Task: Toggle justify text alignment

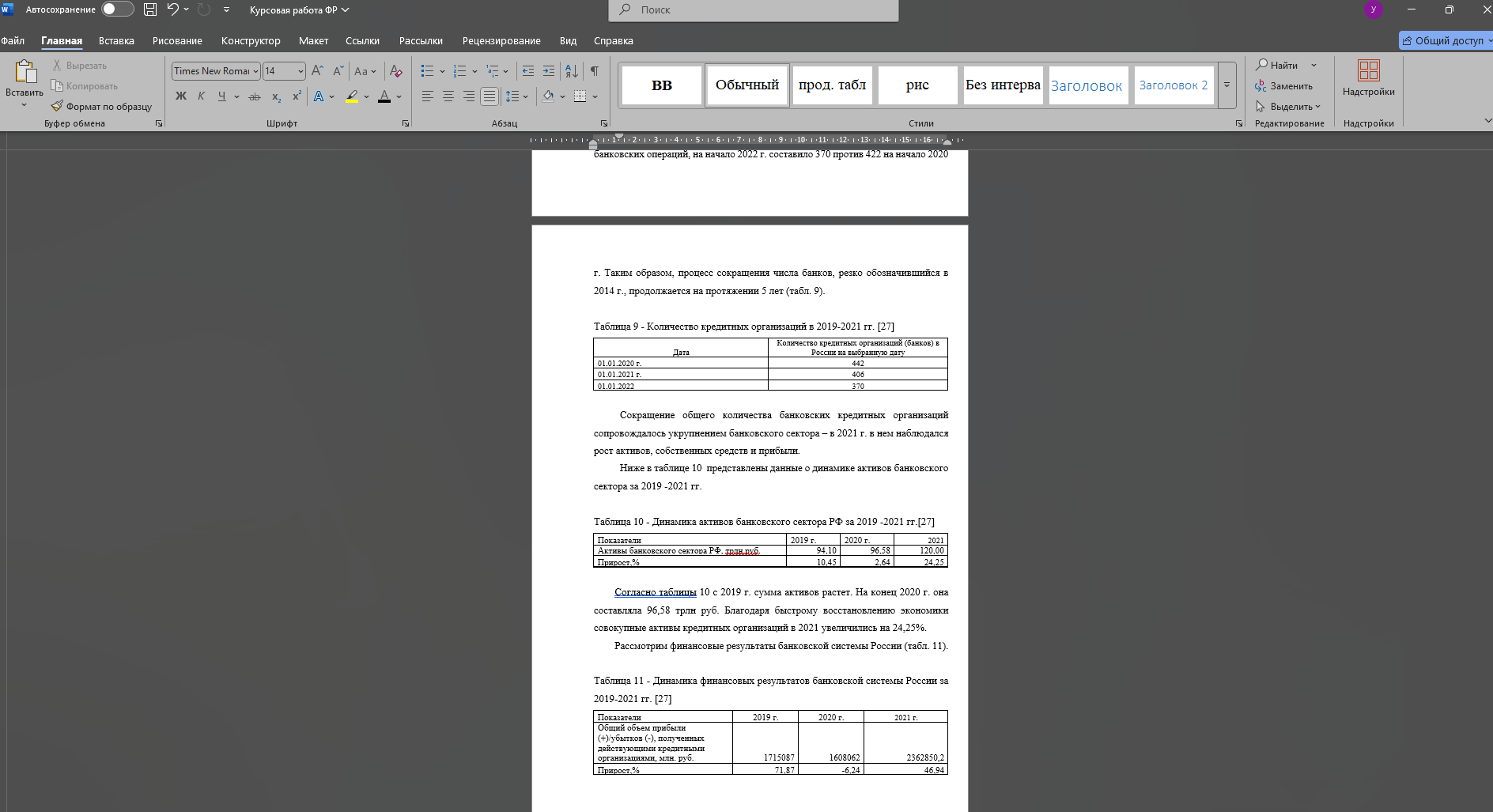Action: pos(489,96)
